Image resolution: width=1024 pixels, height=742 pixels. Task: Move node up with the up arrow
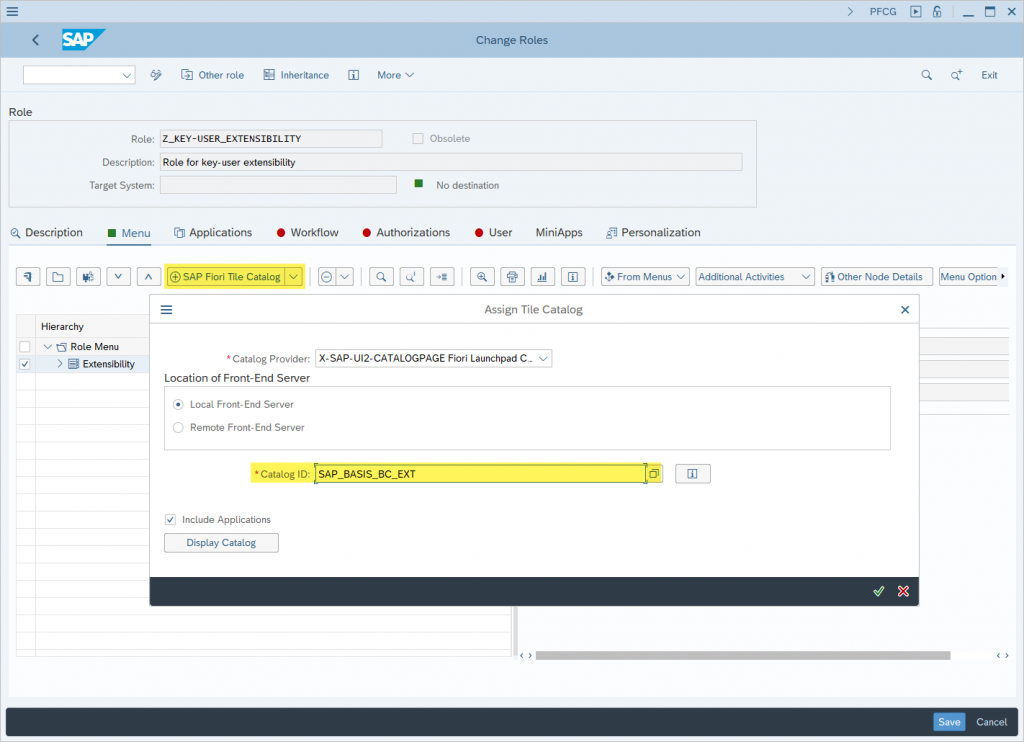coord(148,276)
